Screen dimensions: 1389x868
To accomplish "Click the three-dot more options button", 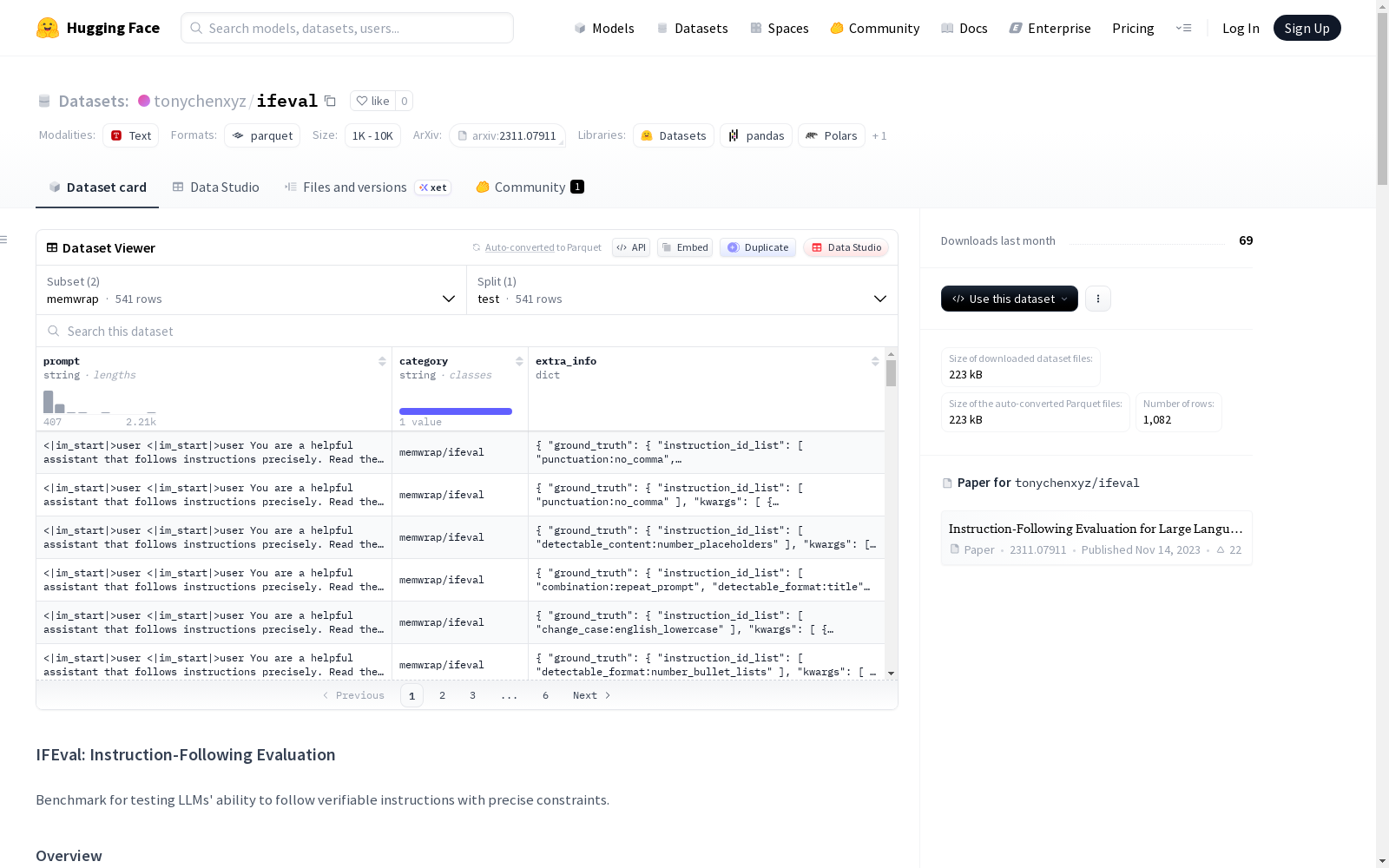I will pyautogui.click(x=1098, y=299).
